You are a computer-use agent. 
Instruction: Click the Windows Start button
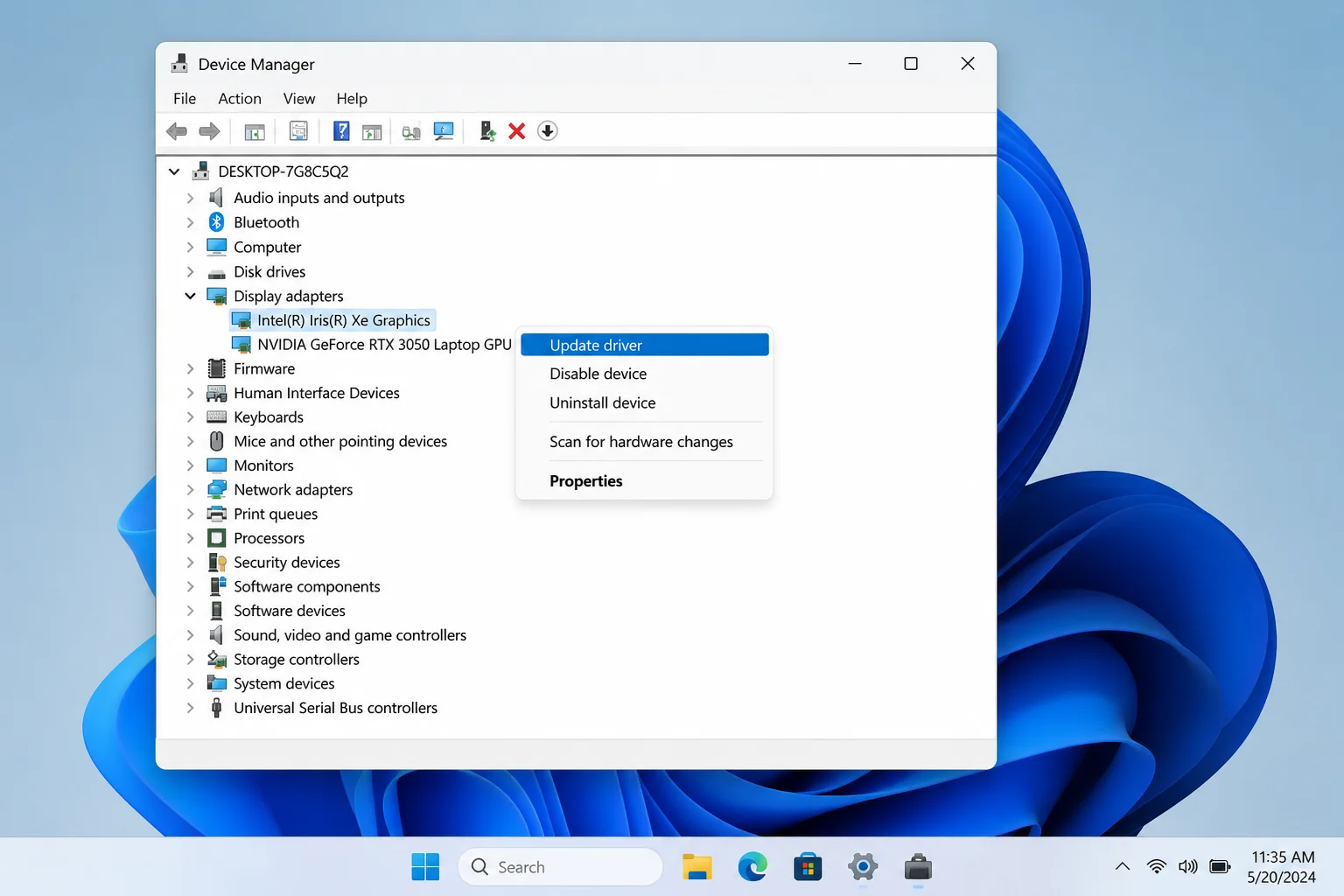(x=425, y=867)
